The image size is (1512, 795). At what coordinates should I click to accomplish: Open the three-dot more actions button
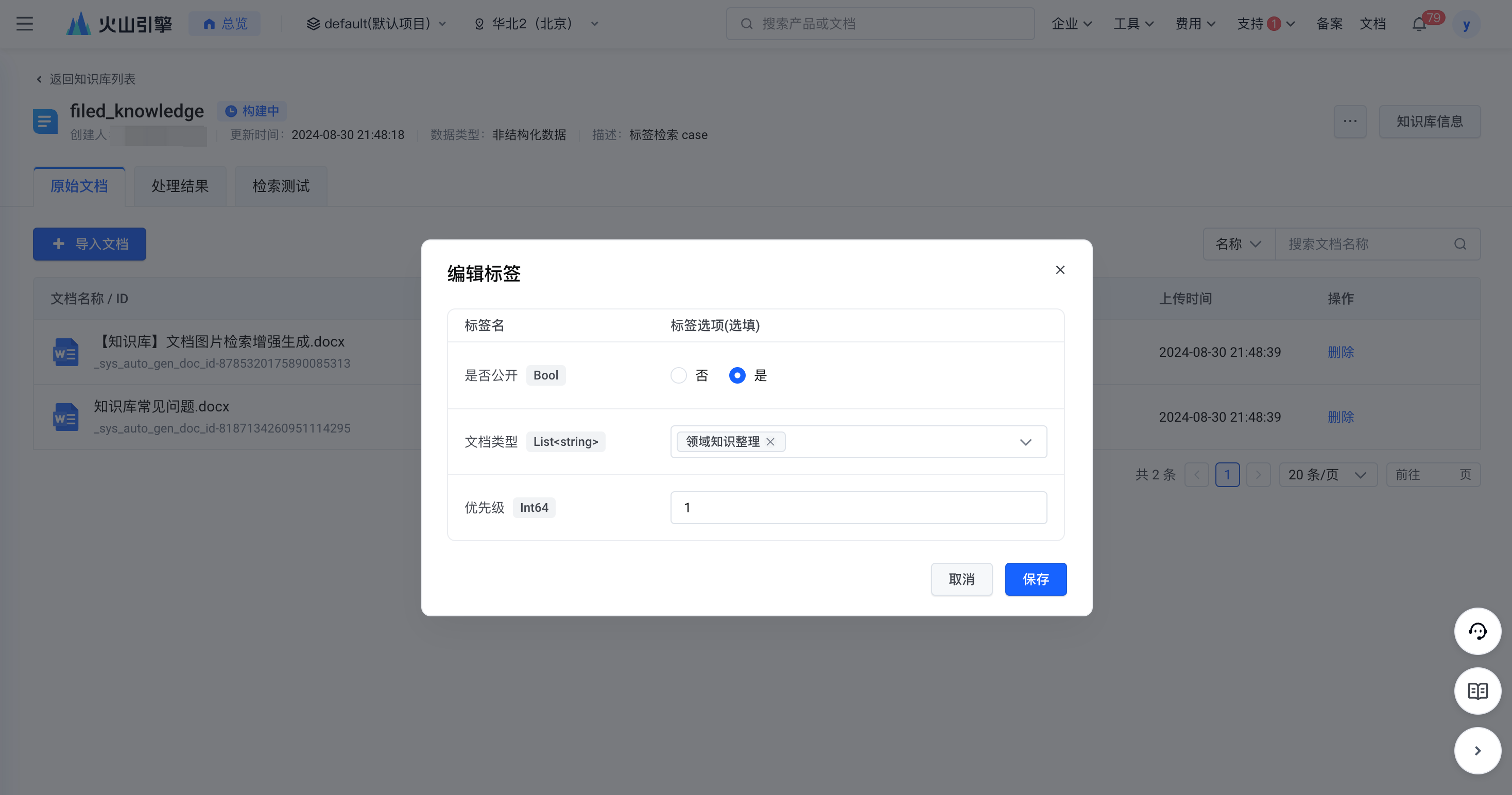(x=1350, y=122)
